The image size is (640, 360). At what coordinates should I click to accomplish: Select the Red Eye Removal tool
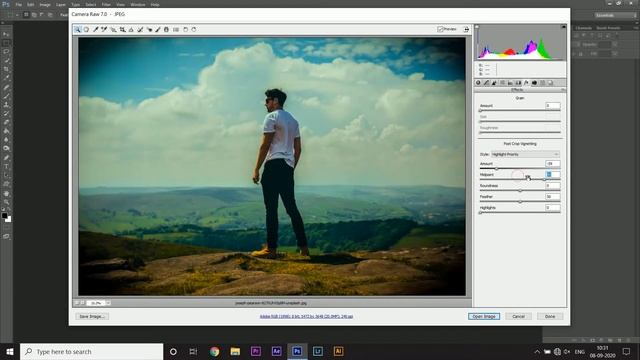pos(149,29)
